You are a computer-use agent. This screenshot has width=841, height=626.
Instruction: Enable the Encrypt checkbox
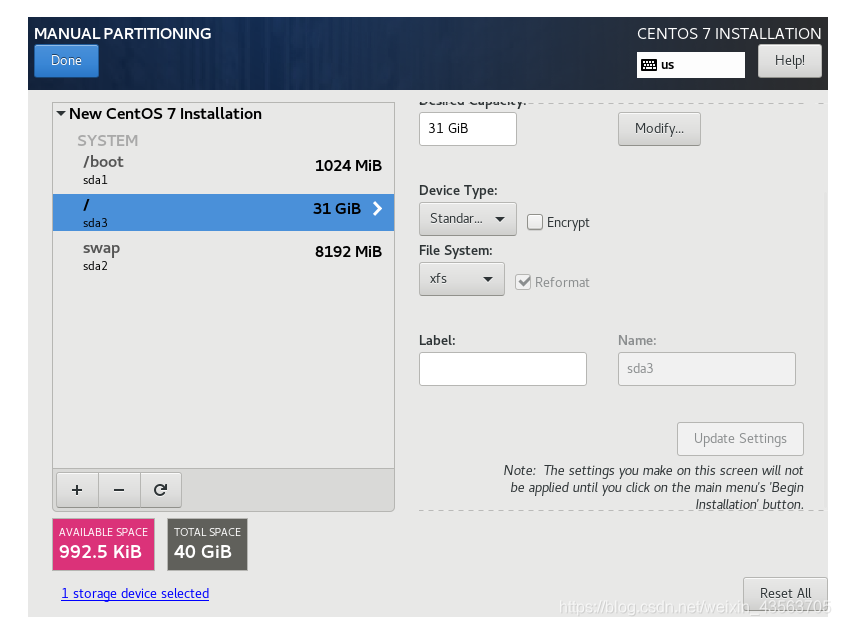(535, 222)
